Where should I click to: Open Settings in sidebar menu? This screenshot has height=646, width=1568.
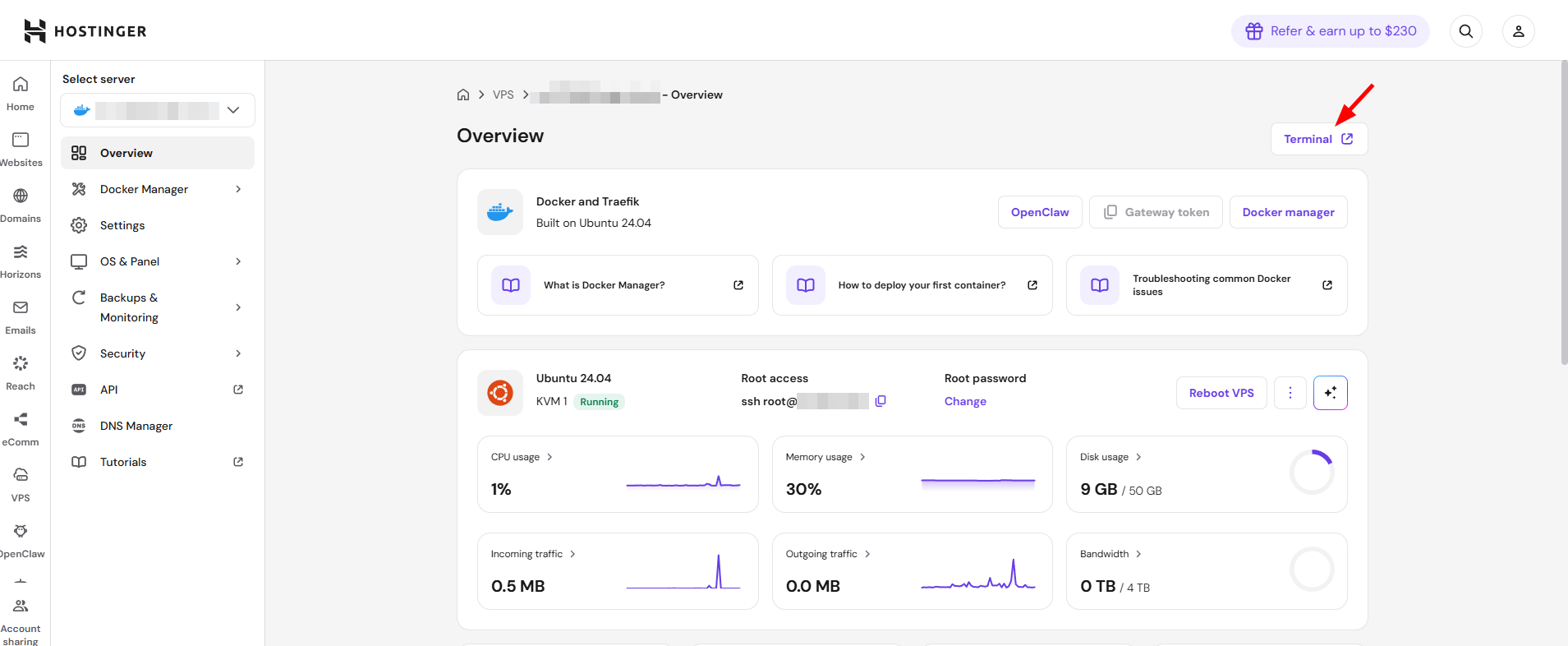pos(158,225)
